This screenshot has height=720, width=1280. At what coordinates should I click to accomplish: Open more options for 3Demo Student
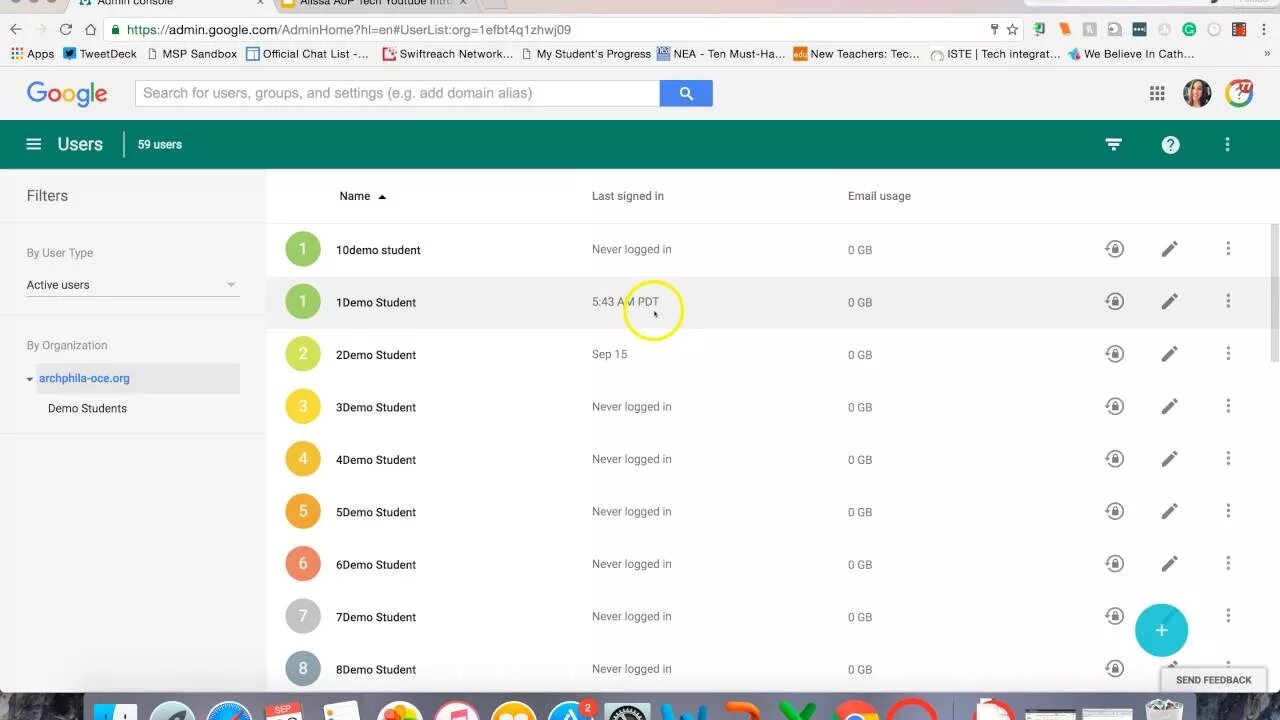pos(1228,406)
